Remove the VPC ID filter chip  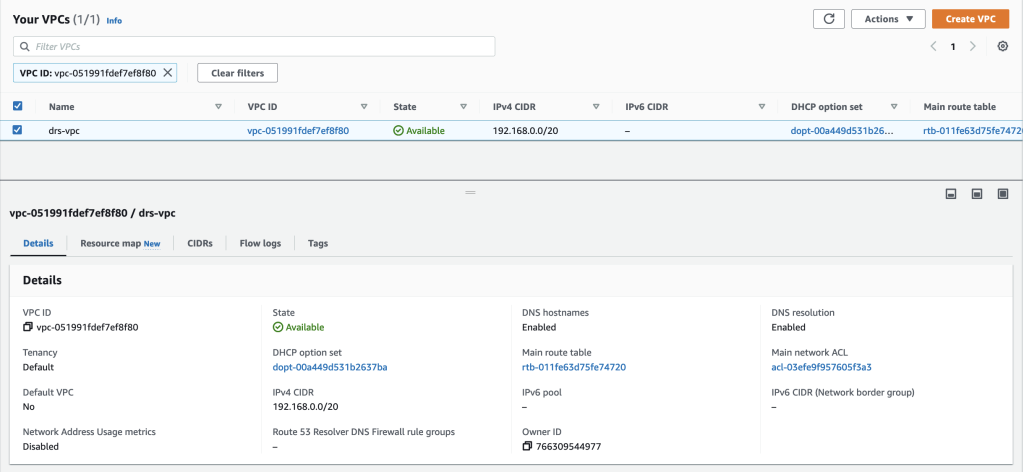pyautogui.click(x=167, y=73)
